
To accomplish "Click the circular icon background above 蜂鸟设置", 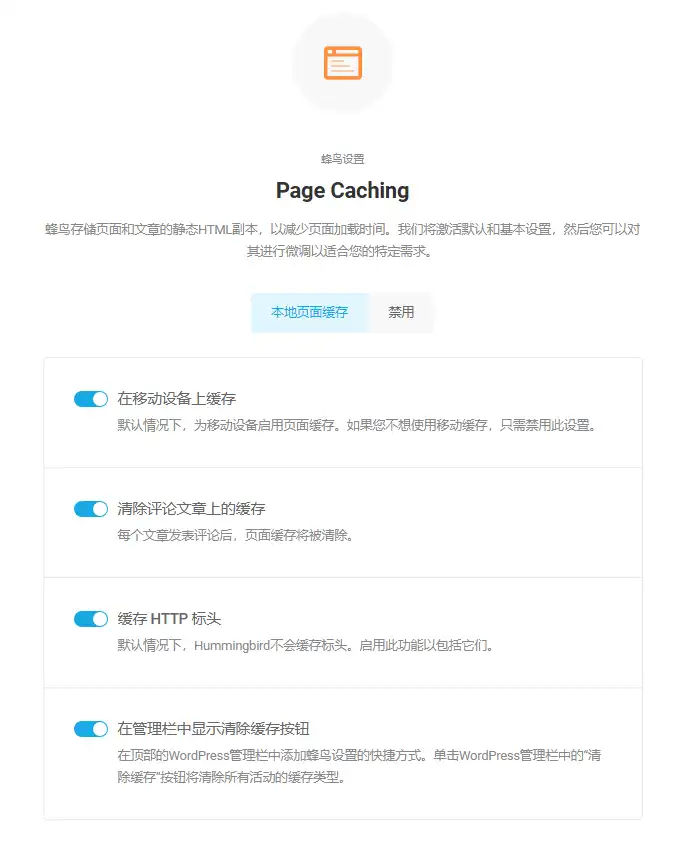I will click(x=343, y=63).
